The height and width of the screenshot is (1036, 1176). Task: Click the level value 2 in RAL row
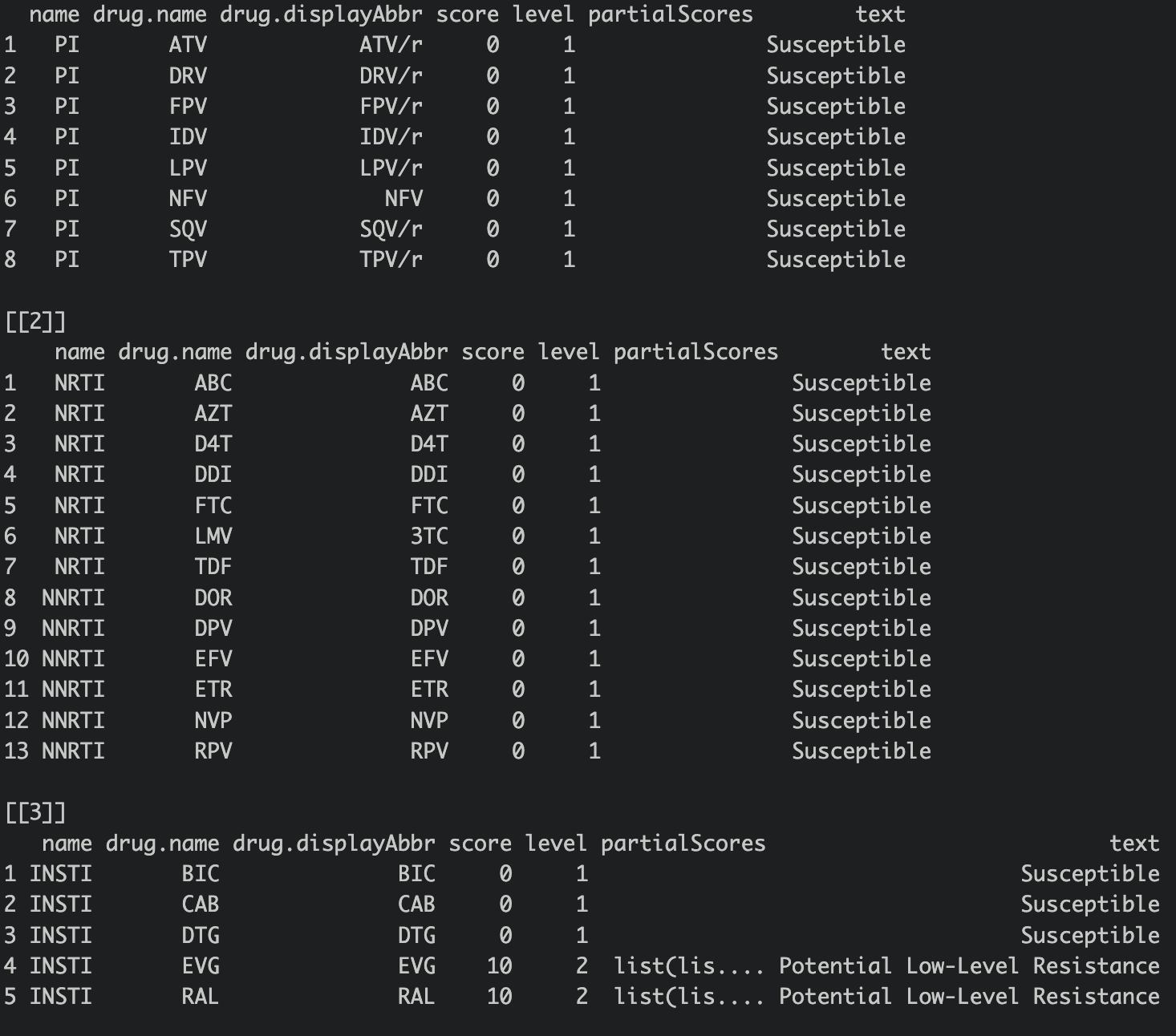pyautogui.click(x=582, y=997)
